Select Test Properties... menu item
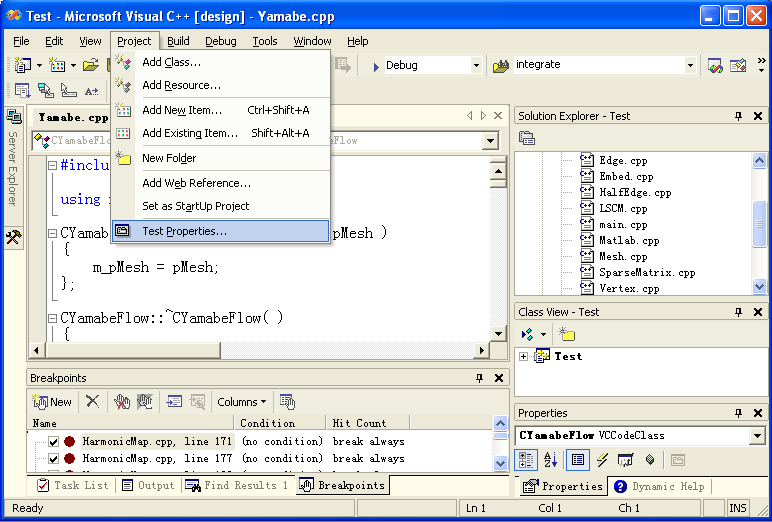772x522 pixels. [184, 231]
